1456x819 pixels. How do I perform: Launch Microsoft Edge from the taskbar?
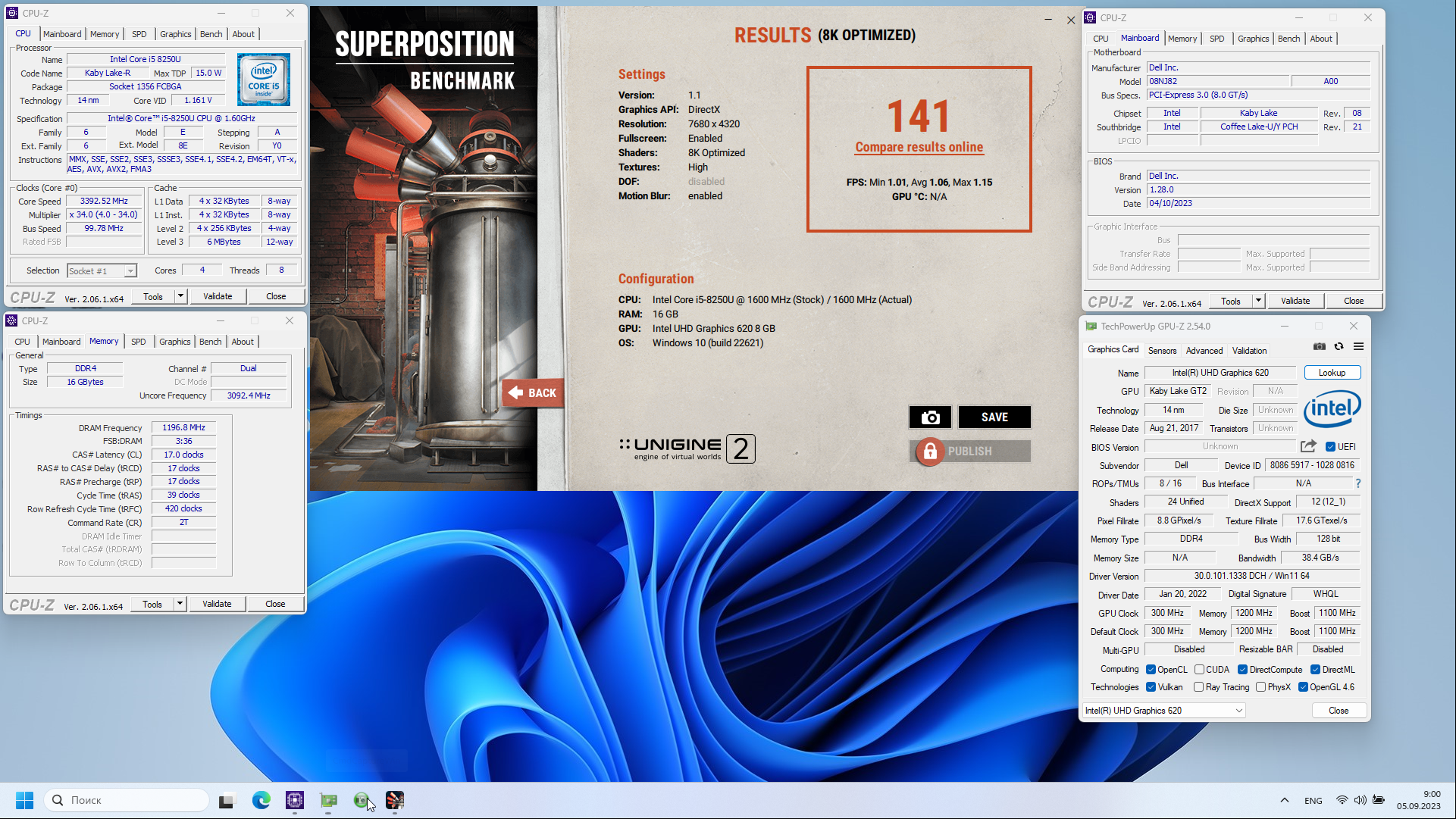(261, 800)
